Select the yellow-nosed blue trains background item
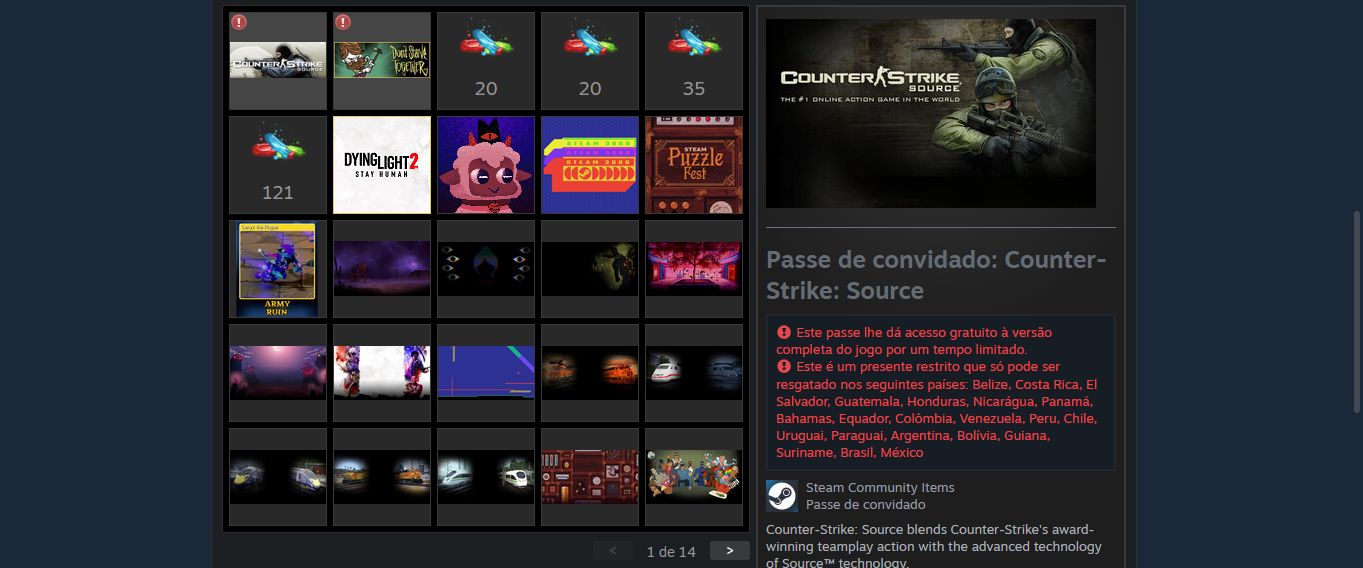 click(278, 477)
